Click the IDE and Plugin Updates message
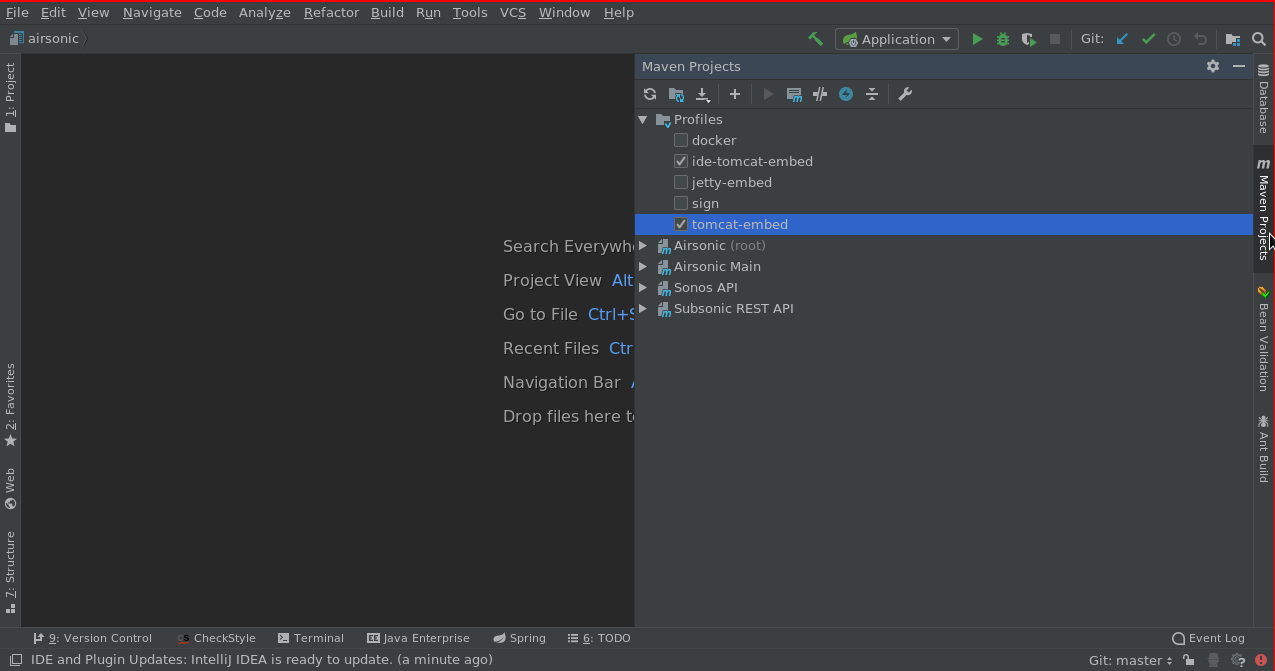Image resolution: width=1275 pixels, height=671 pixels. click(262, 660)
